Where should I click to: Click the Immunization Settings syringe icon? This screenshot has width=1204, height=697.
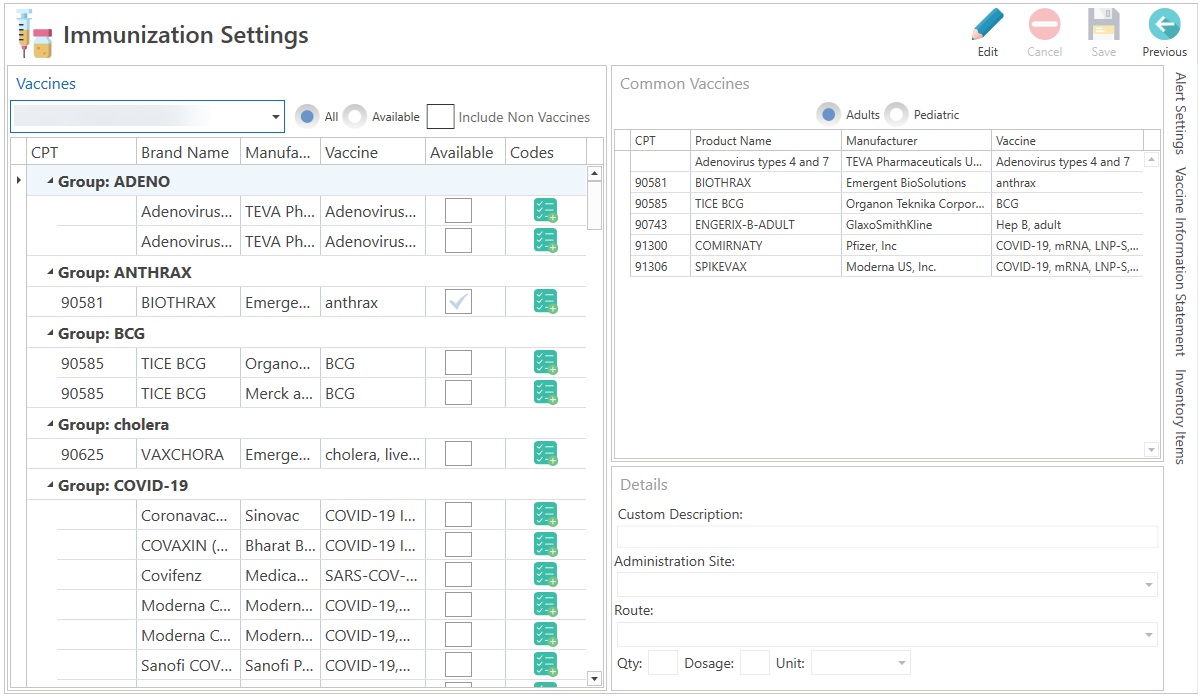click(x=35, y=34)
